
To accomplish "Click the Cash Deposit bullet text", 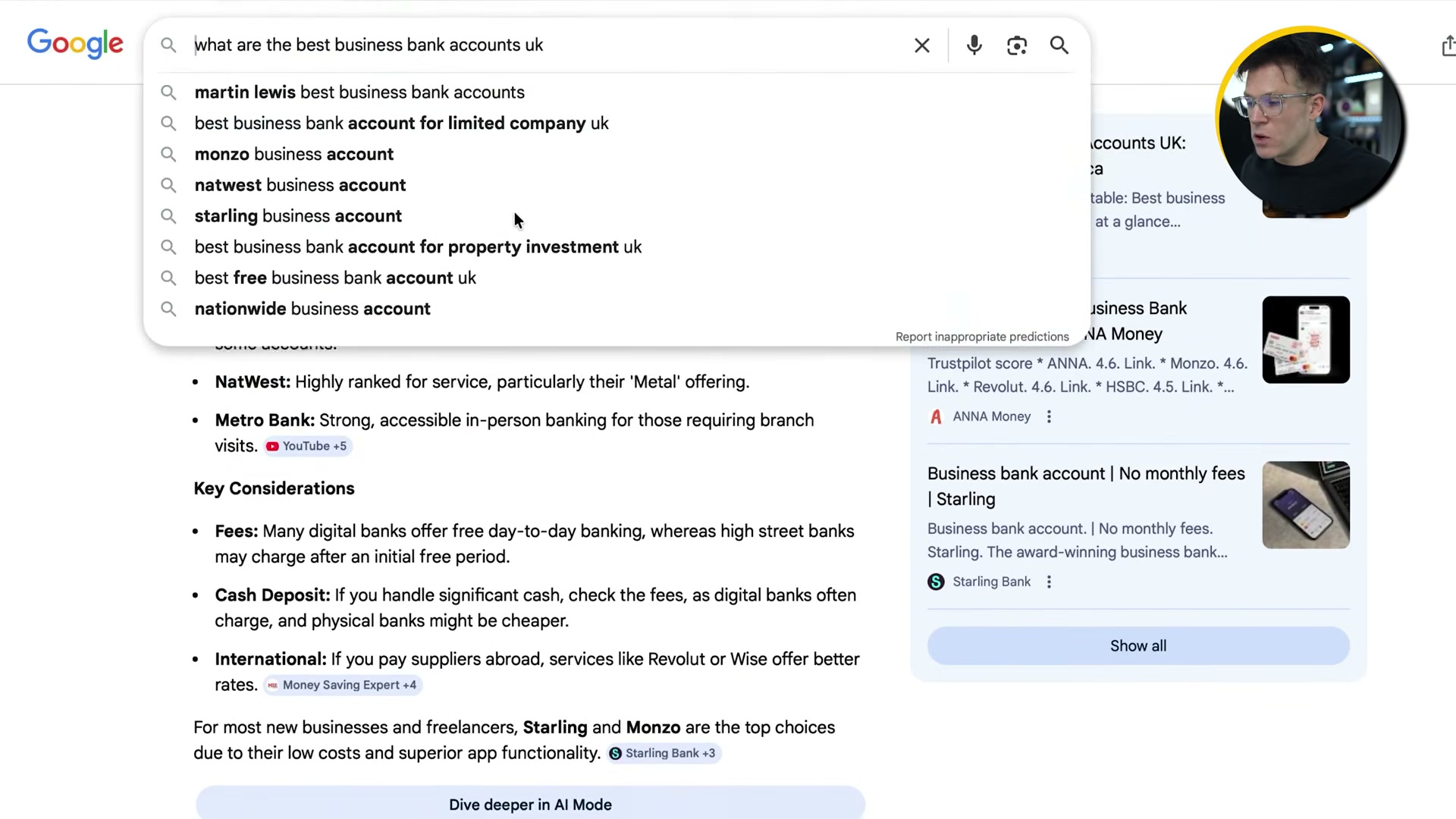I will pos(535,607).
